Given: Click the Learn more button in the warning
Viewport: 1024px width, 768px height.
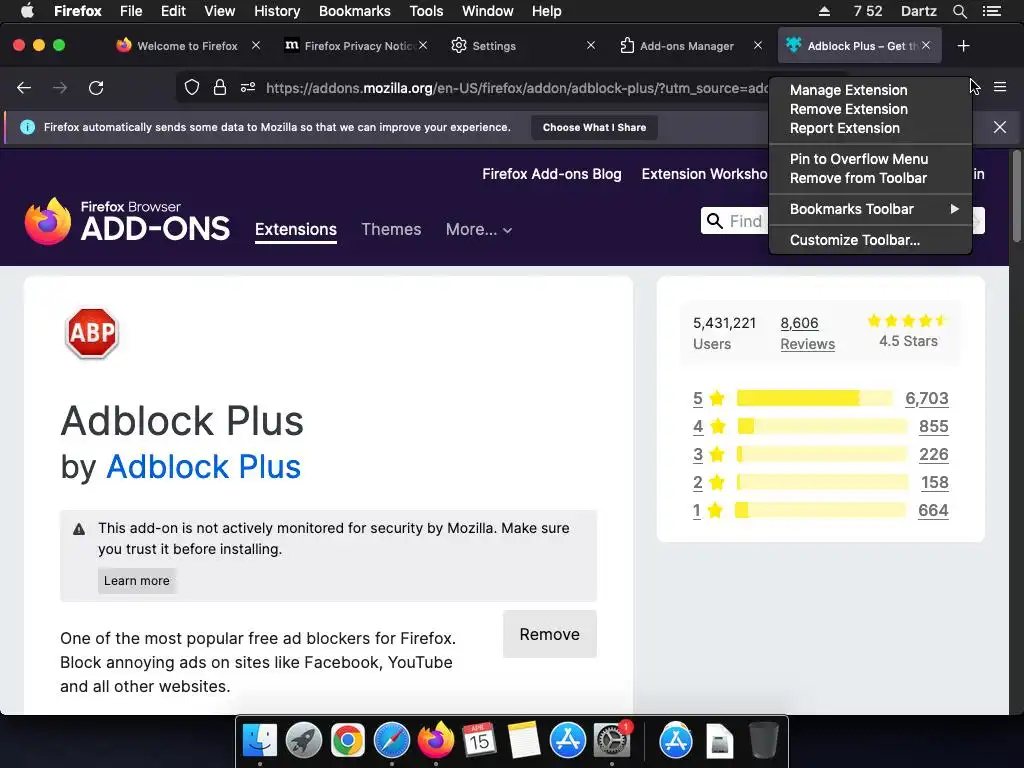Looking at the screenshot, I should click(x=136, y=581).
